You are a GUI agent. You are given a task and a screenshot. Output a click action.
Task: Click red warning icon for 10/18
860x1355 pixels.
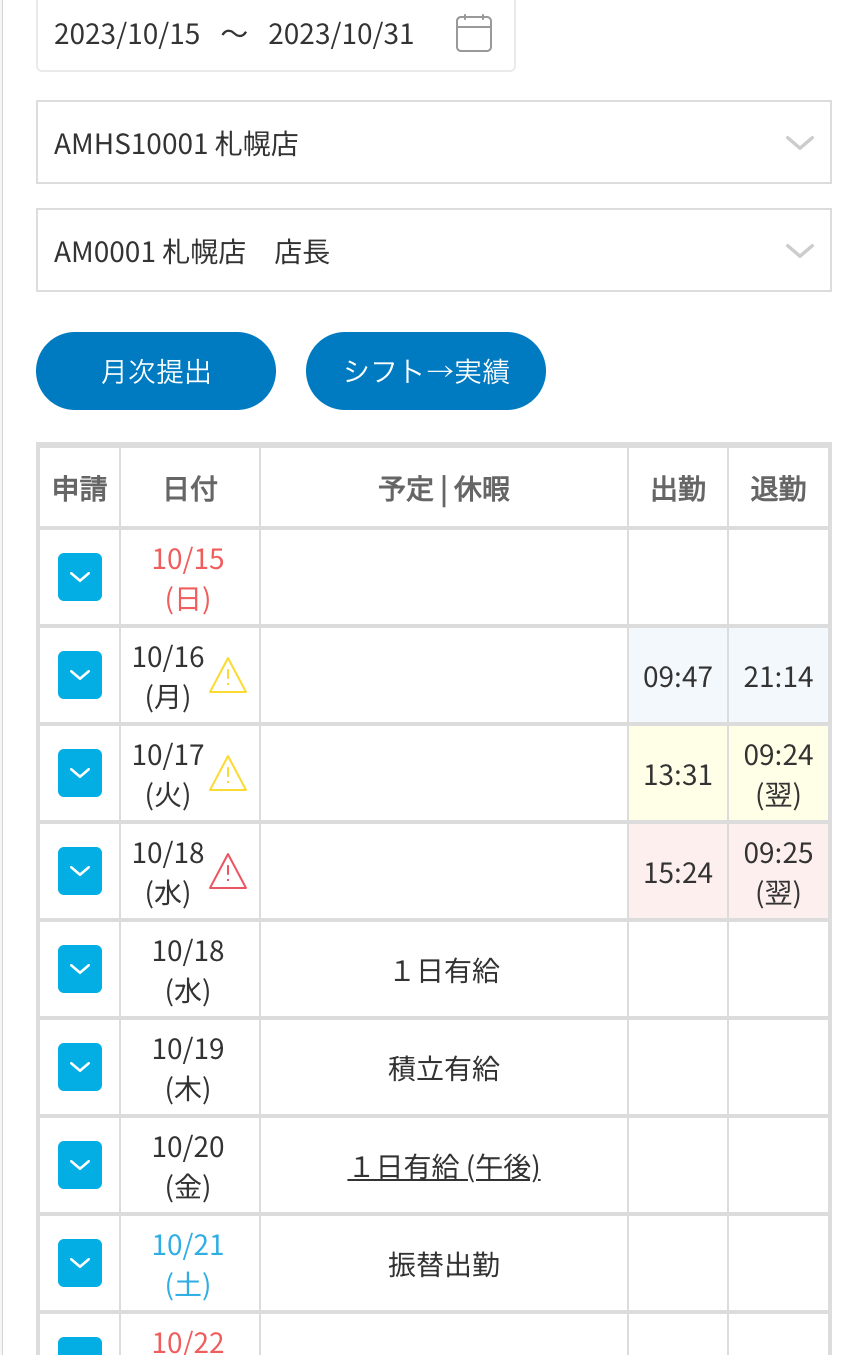[x=228, y=872]
